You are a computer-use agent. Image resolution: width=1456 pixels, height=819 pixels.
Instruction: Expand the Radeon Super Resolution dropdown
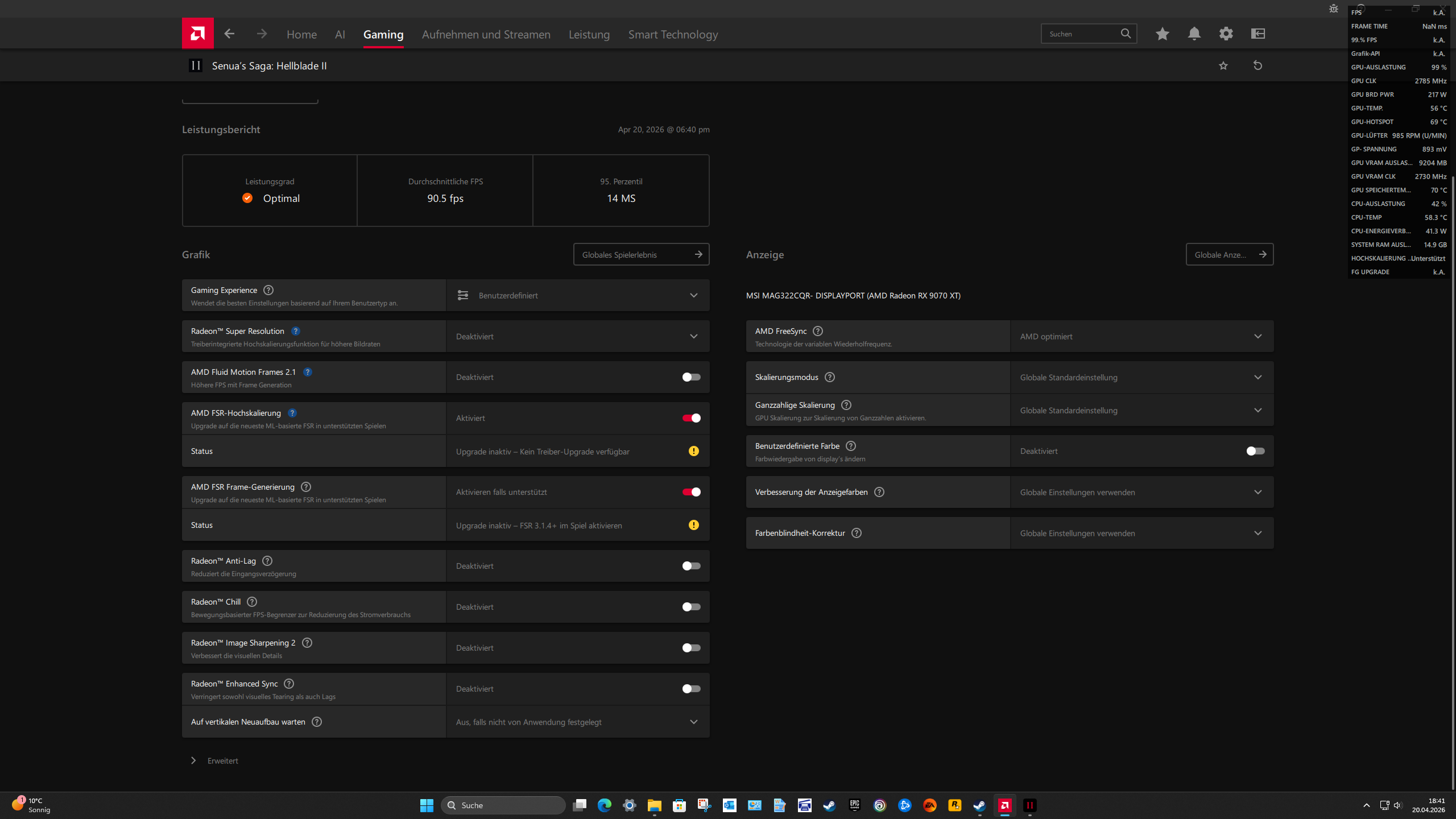pyautogui.click(x=693, y=336)
